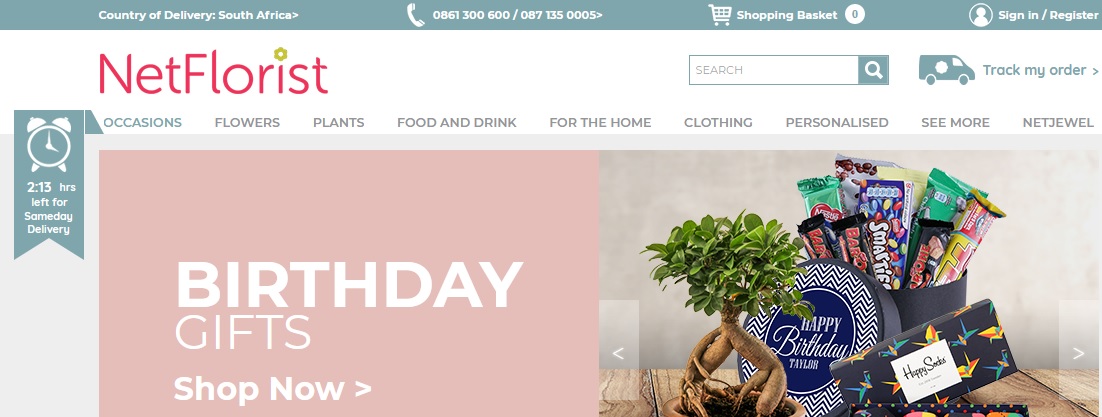
Task: Click Shop Now on birthday banner
Action: (x=273, y=388)
